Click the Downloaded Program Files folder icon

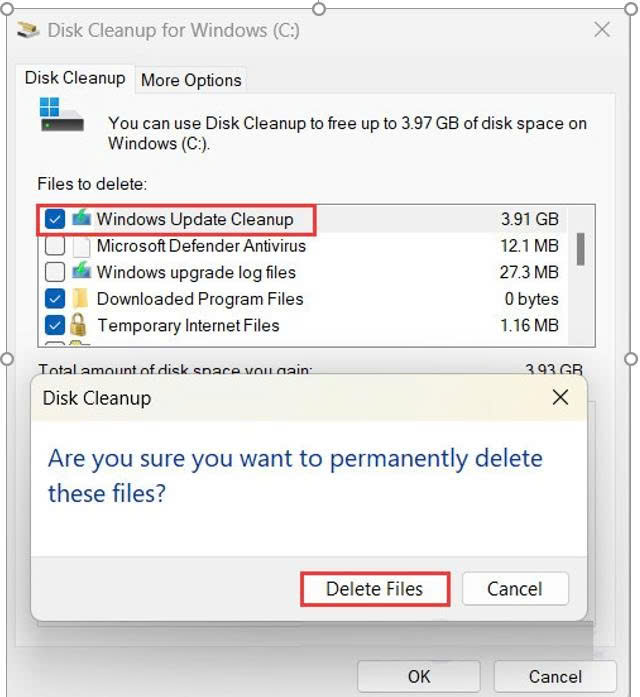(x=80, y=298)
